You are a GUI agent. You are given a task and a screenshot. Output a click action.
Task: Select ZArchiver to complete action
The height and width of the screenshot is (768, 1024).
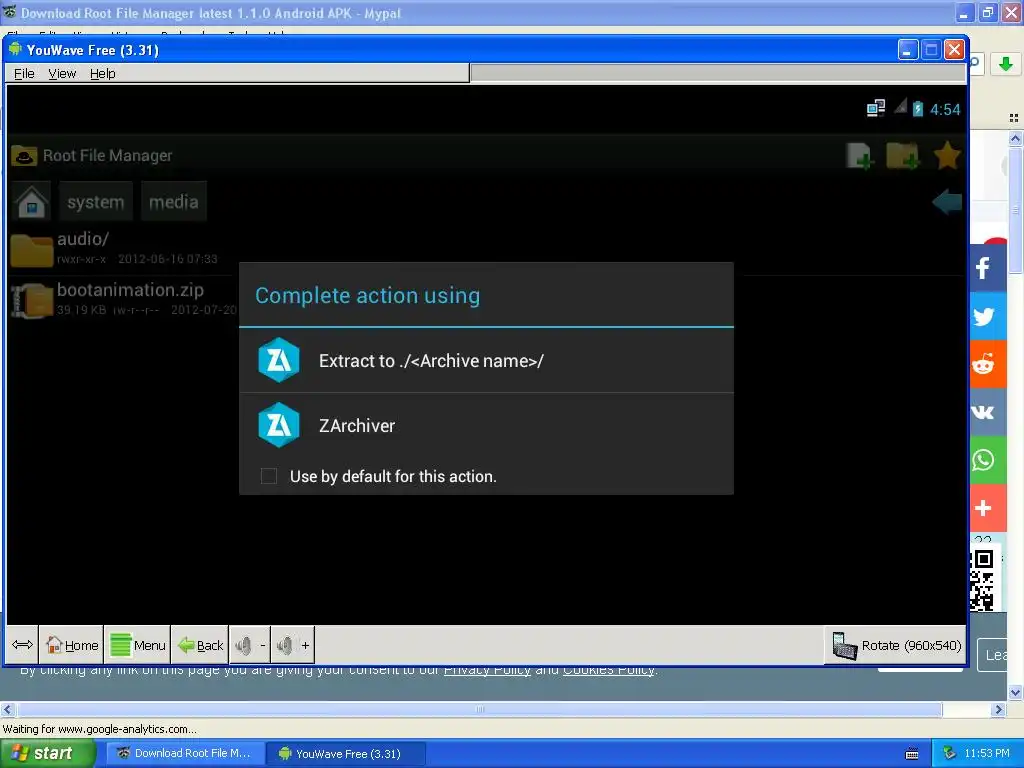click(x=487, y=425)
